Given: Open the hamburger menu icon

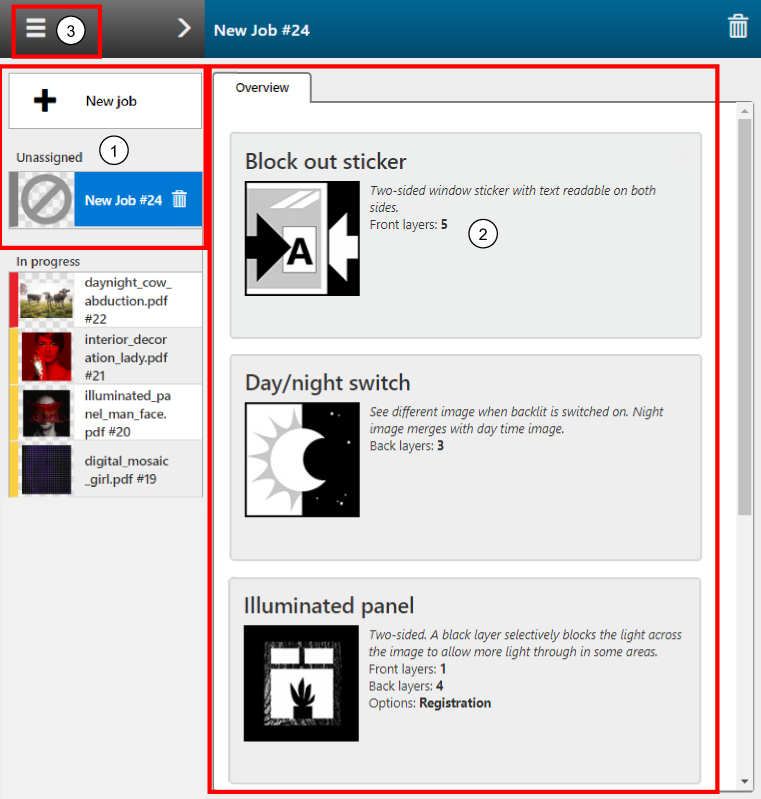Looking at the screenshot, I should 36,29.
